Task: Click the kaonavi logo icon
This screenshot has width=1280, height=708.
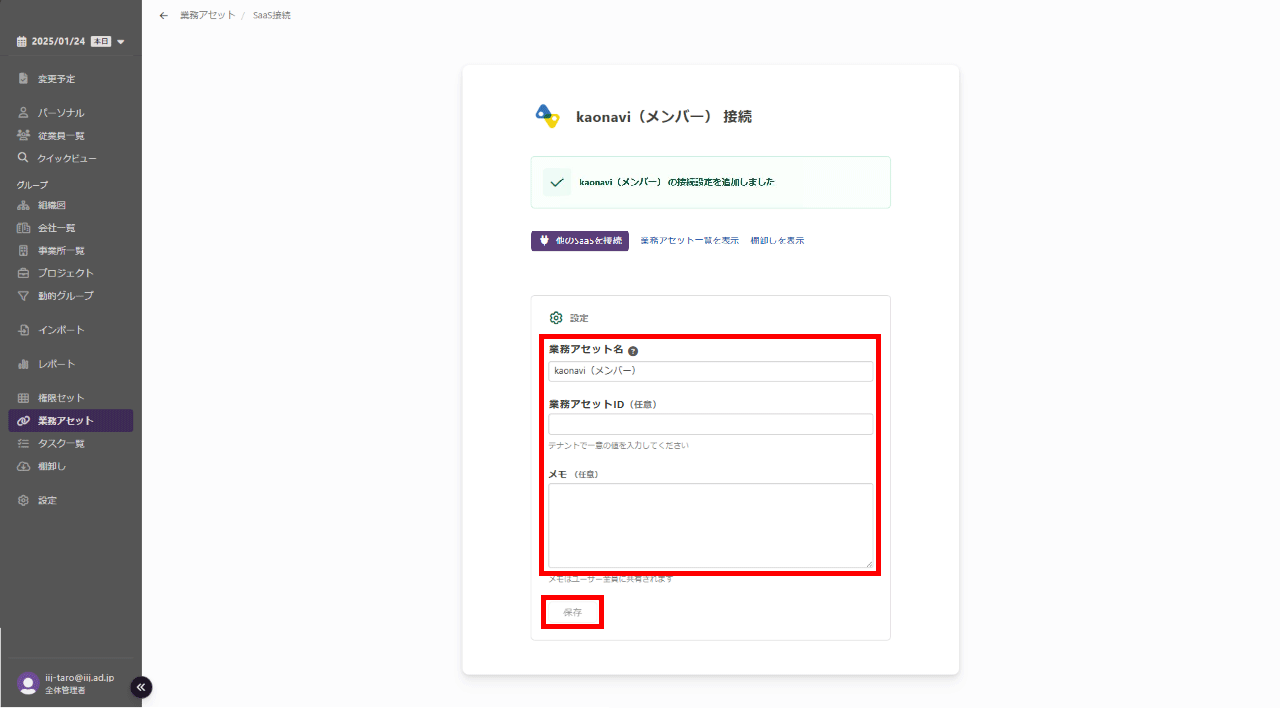Action: [547, 116]
